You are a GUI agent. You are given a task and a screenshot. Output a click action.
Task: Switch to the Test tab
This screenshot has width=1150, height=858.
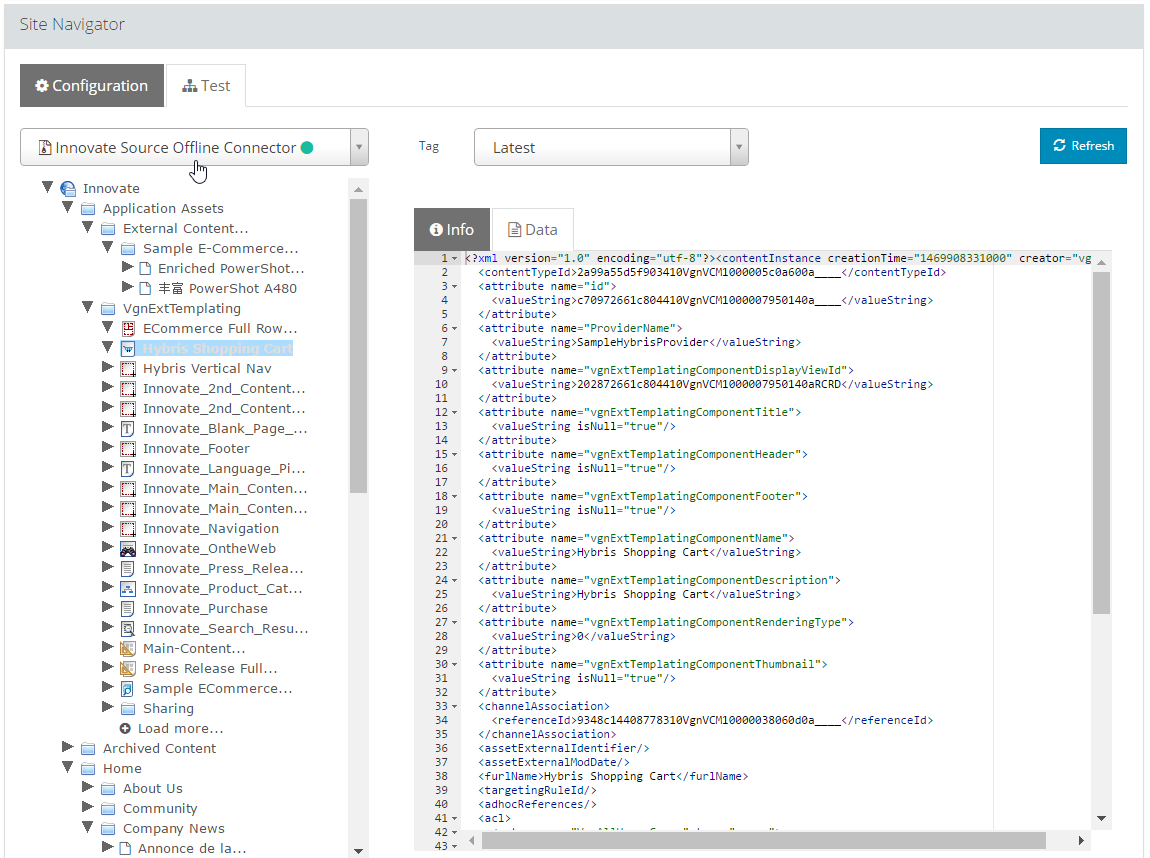[x=206, y=86]
